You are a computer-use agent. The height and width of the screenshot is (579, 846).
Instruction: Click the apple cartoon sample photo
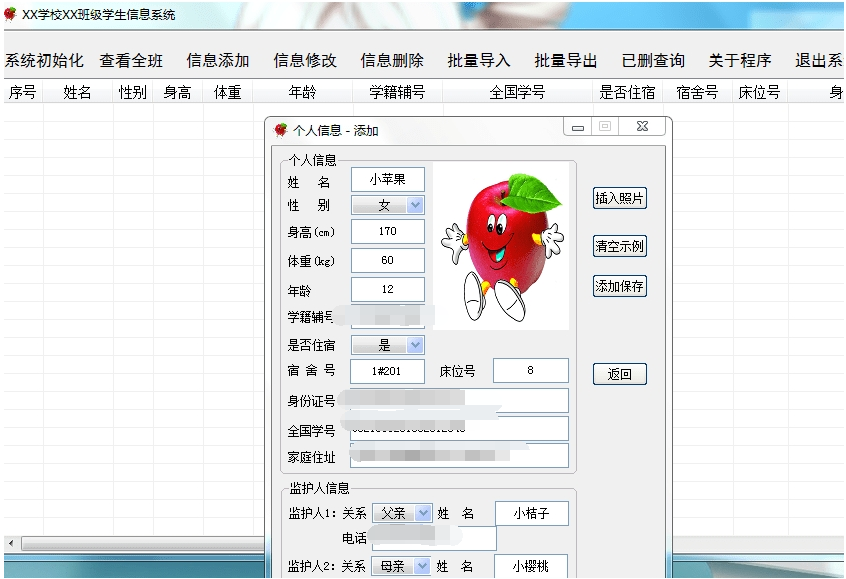click(497, 245)
